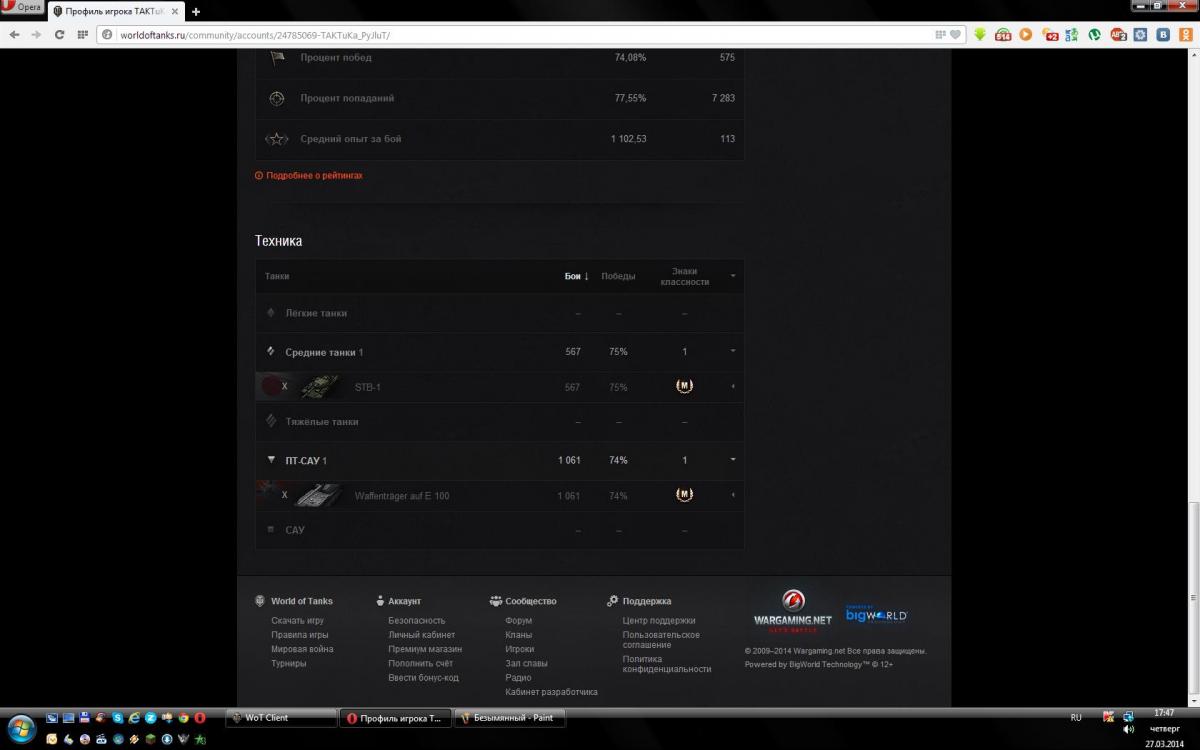Open the Премиум магазин footer link

click(425, 649)
